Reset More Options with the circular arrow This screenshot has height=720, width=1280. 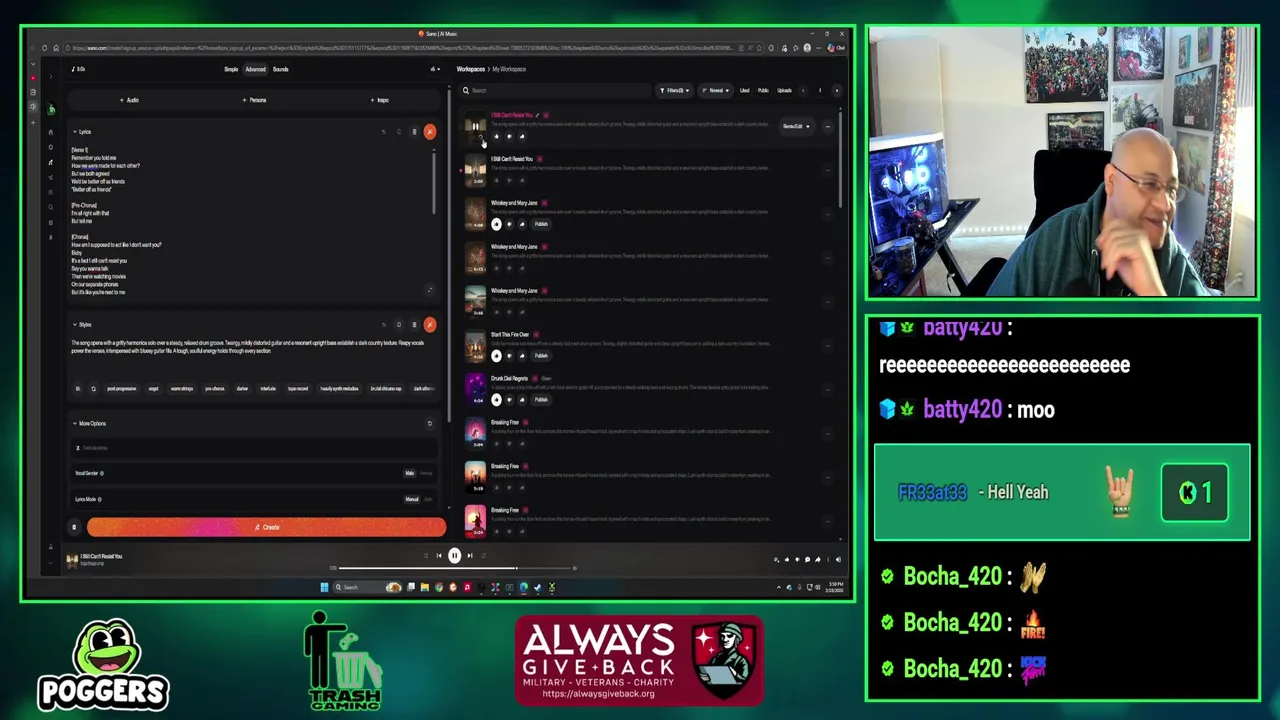pyautogui.click(x=430, y=423)
